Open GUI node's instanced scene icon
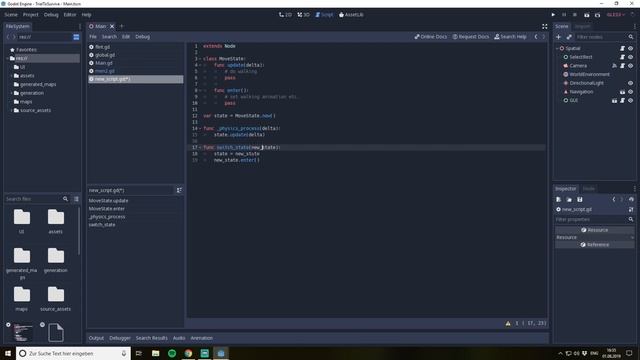 tap(614, 100)
